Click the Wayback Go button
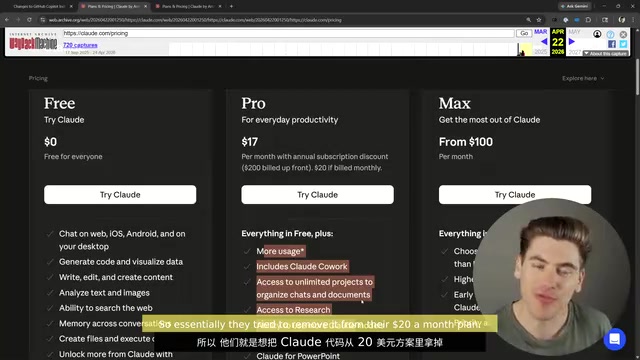Screen dimensions: 640x360 click(x=524, y=33)
